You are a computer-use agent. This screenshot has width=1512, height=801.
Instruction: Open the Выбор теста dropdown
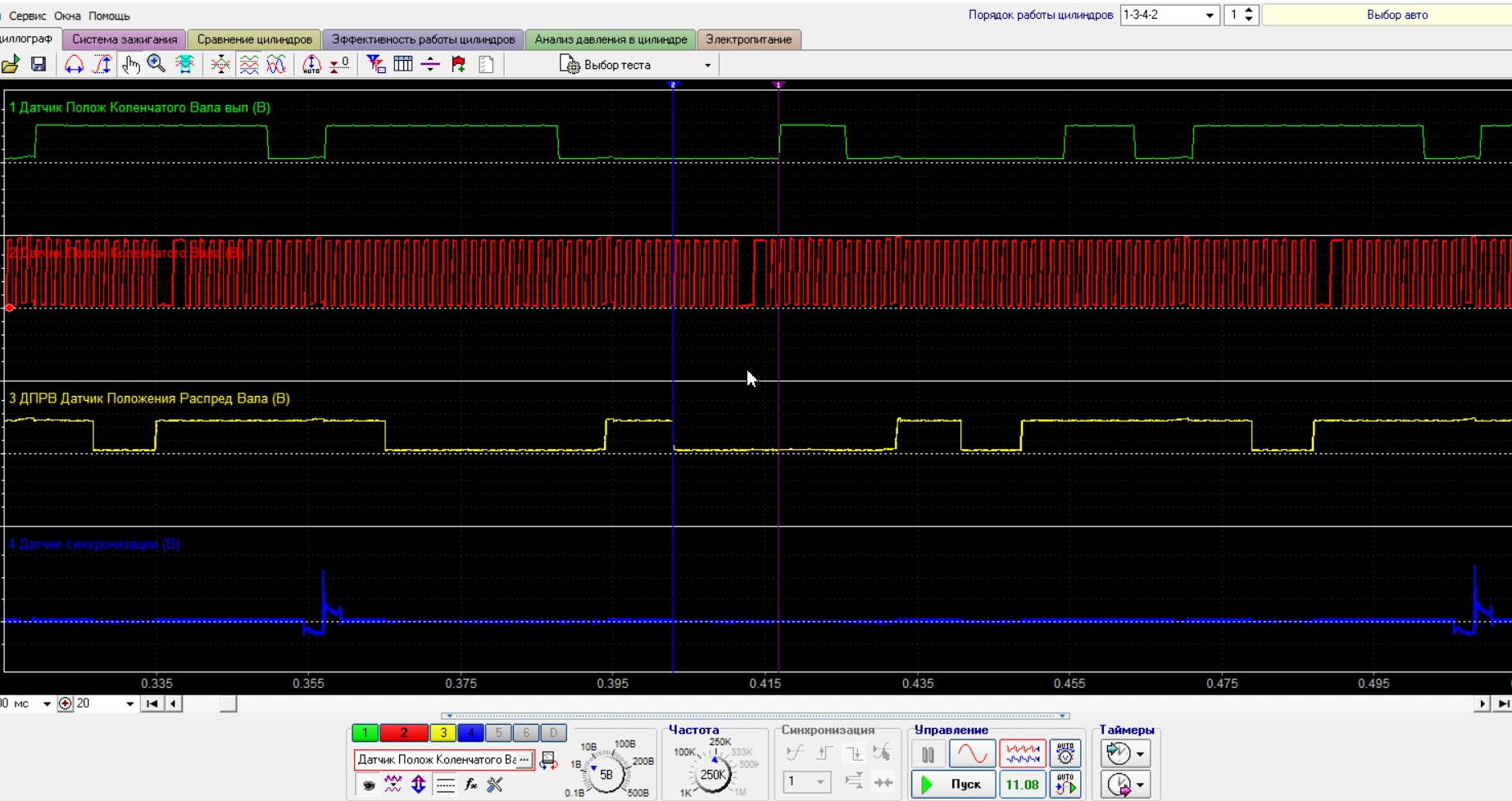635,65
